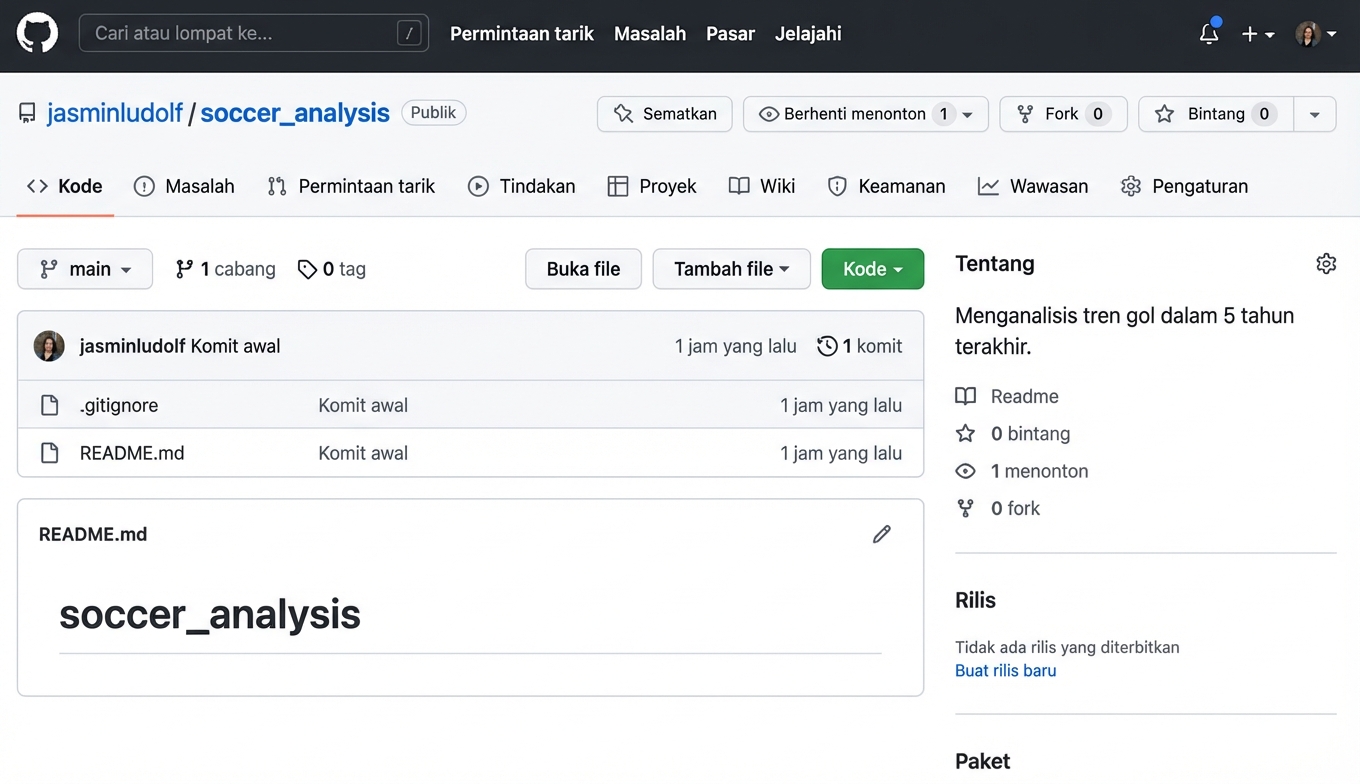Open the Readme link in Tentang sidebar

[x=1007, y=396]
